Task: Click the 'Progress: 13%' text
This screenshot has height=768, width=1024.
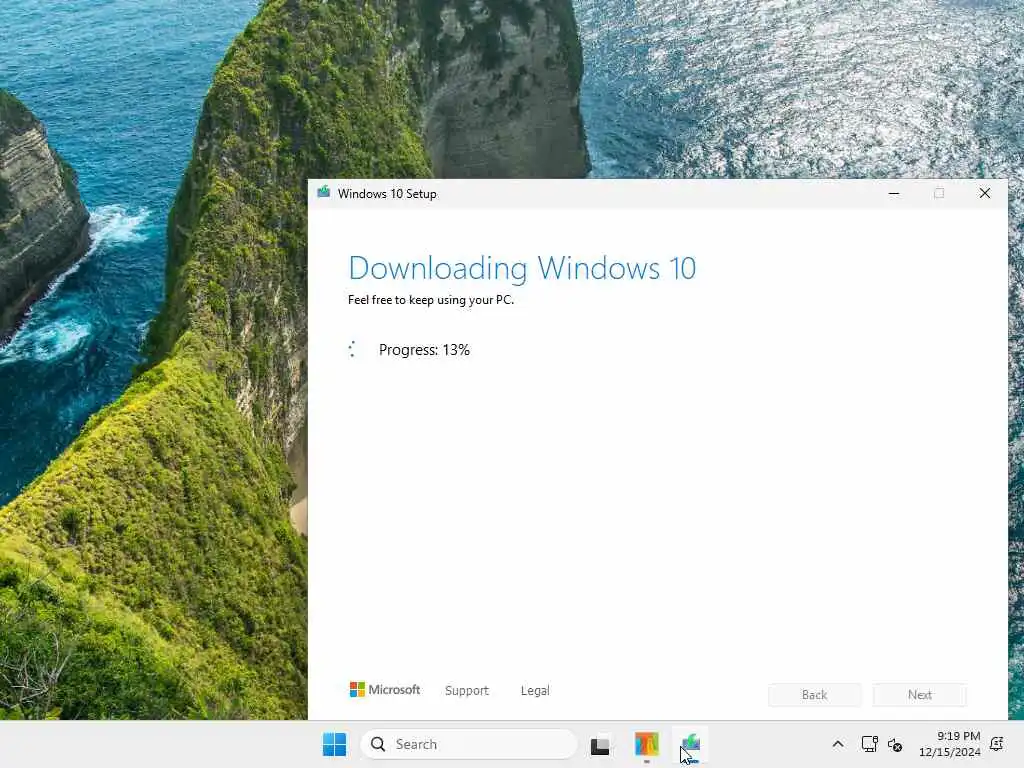Action: click(424, 350)
